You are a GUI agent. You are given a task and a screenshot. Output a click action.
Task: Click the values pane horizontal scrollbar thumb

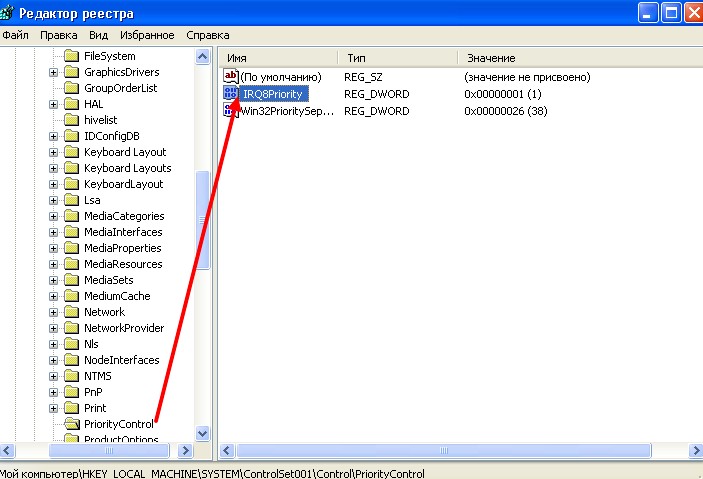(x=444, y=450)
